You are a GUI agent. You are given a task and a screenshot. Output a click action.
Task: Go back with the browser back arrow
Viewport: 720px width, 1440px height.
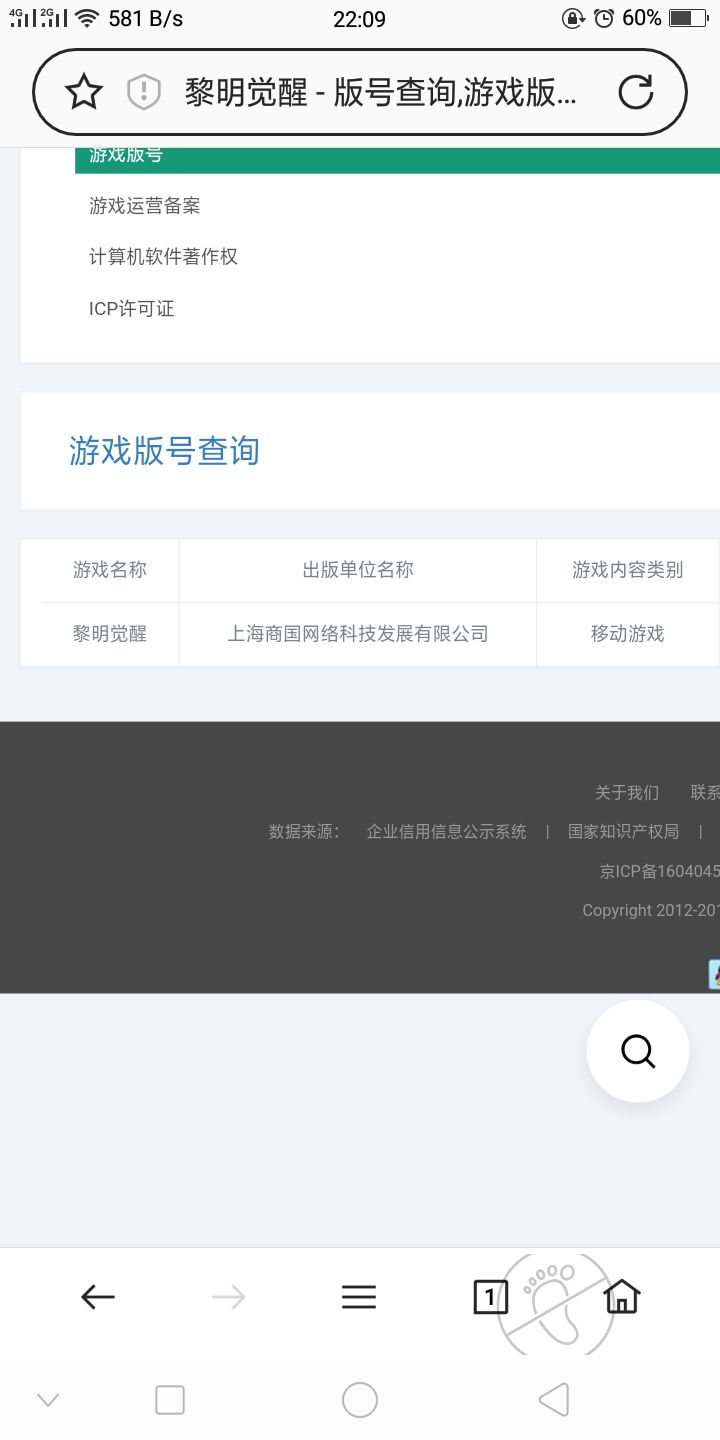click(98, 1297)
